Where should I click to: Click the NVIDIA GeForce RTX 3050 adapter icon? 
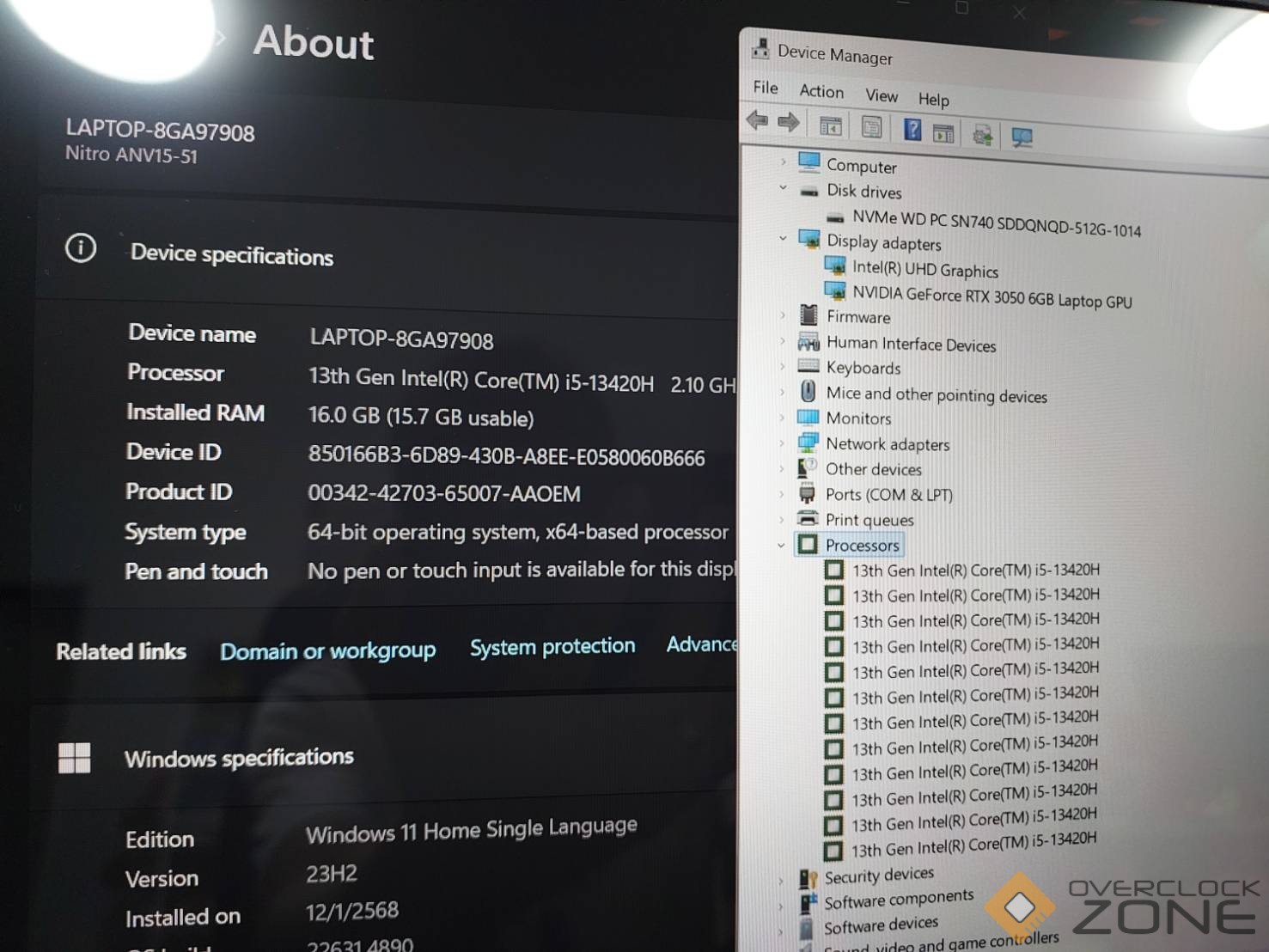tap(835, 291)
